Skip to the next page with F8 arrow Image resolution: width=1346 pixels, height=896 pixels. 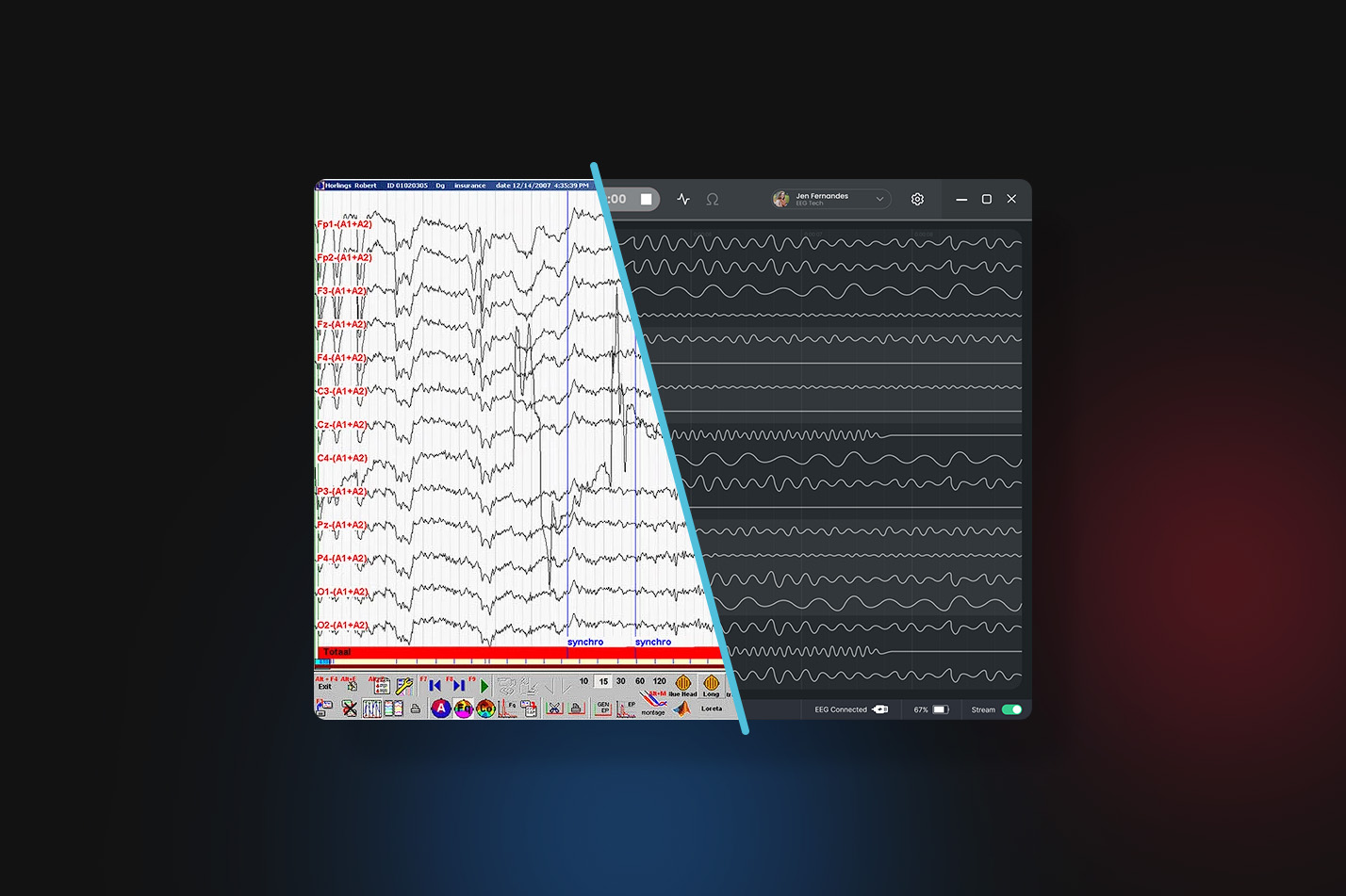tap(458, 686)
